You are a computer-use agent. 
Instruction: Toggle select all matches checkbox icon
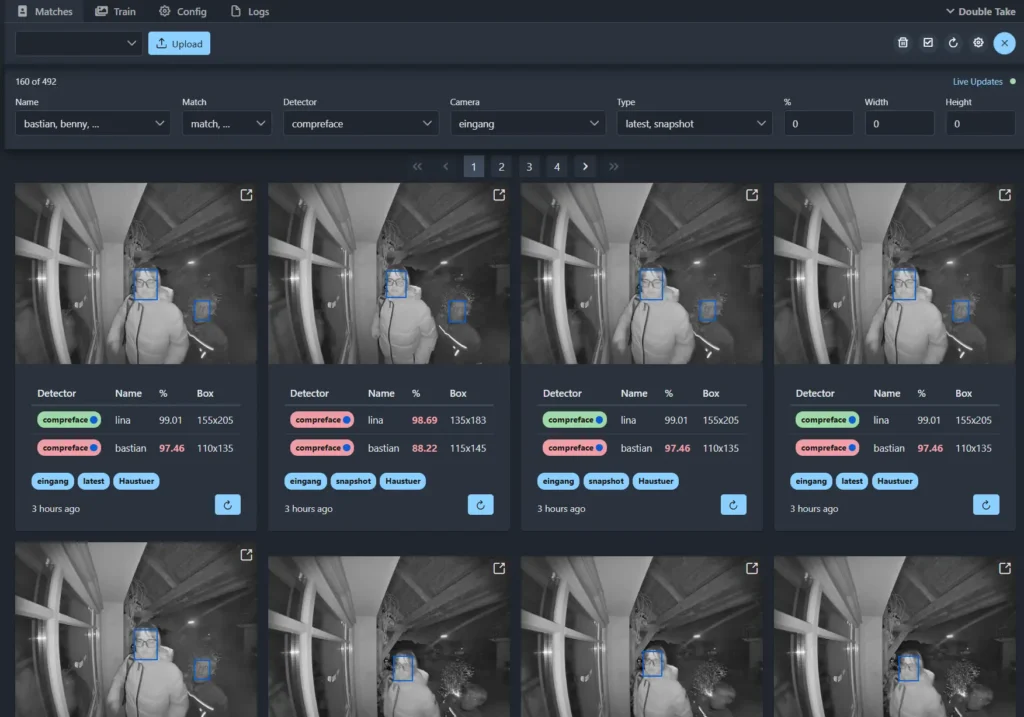[x=928, y=43]
